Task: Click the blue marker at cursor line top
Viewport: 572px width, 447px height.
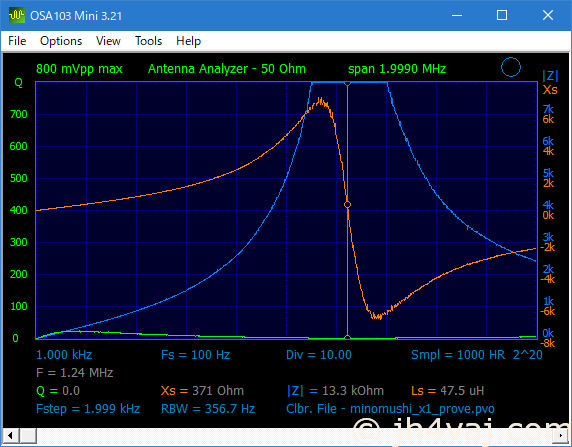Action: (x=347, y=84)
